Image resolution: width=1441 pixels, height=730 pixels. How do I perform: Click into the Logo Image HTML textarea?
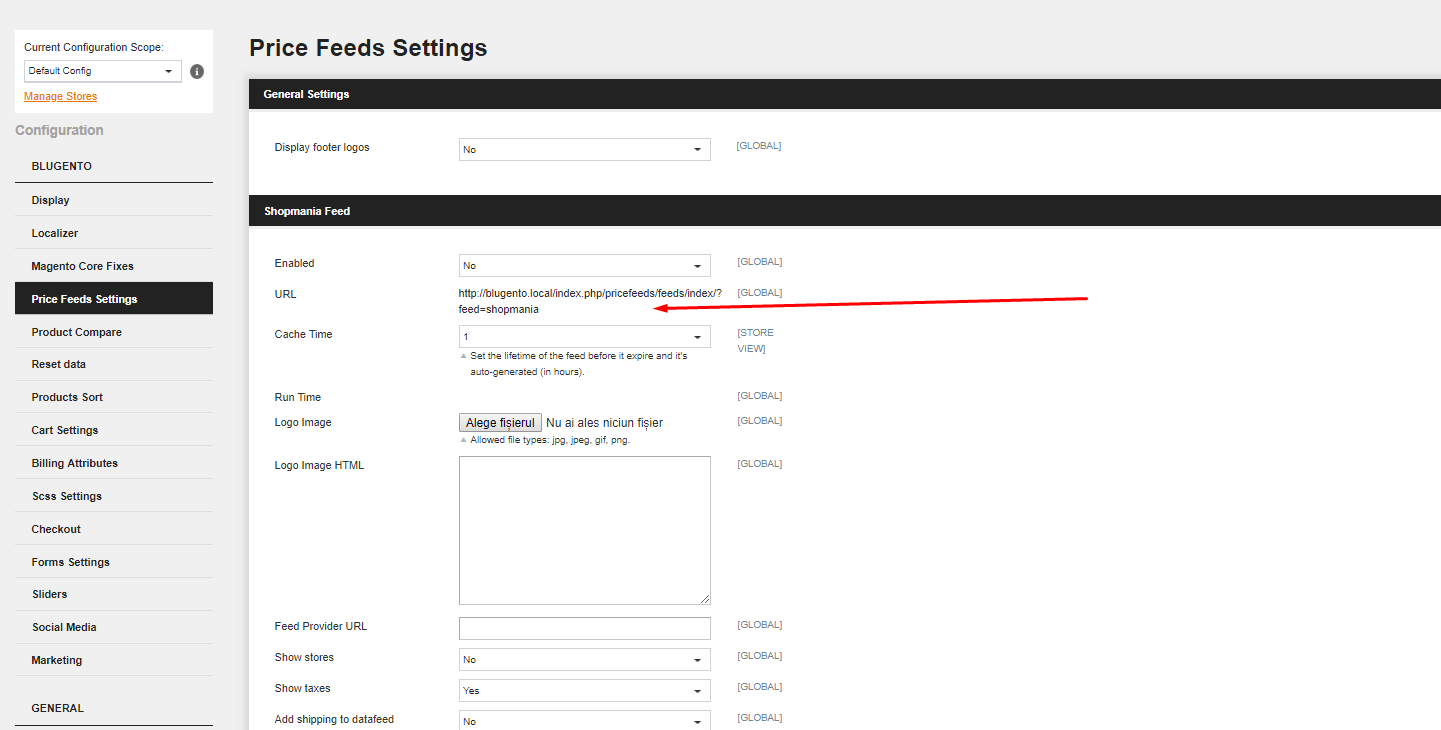point(585,530)
